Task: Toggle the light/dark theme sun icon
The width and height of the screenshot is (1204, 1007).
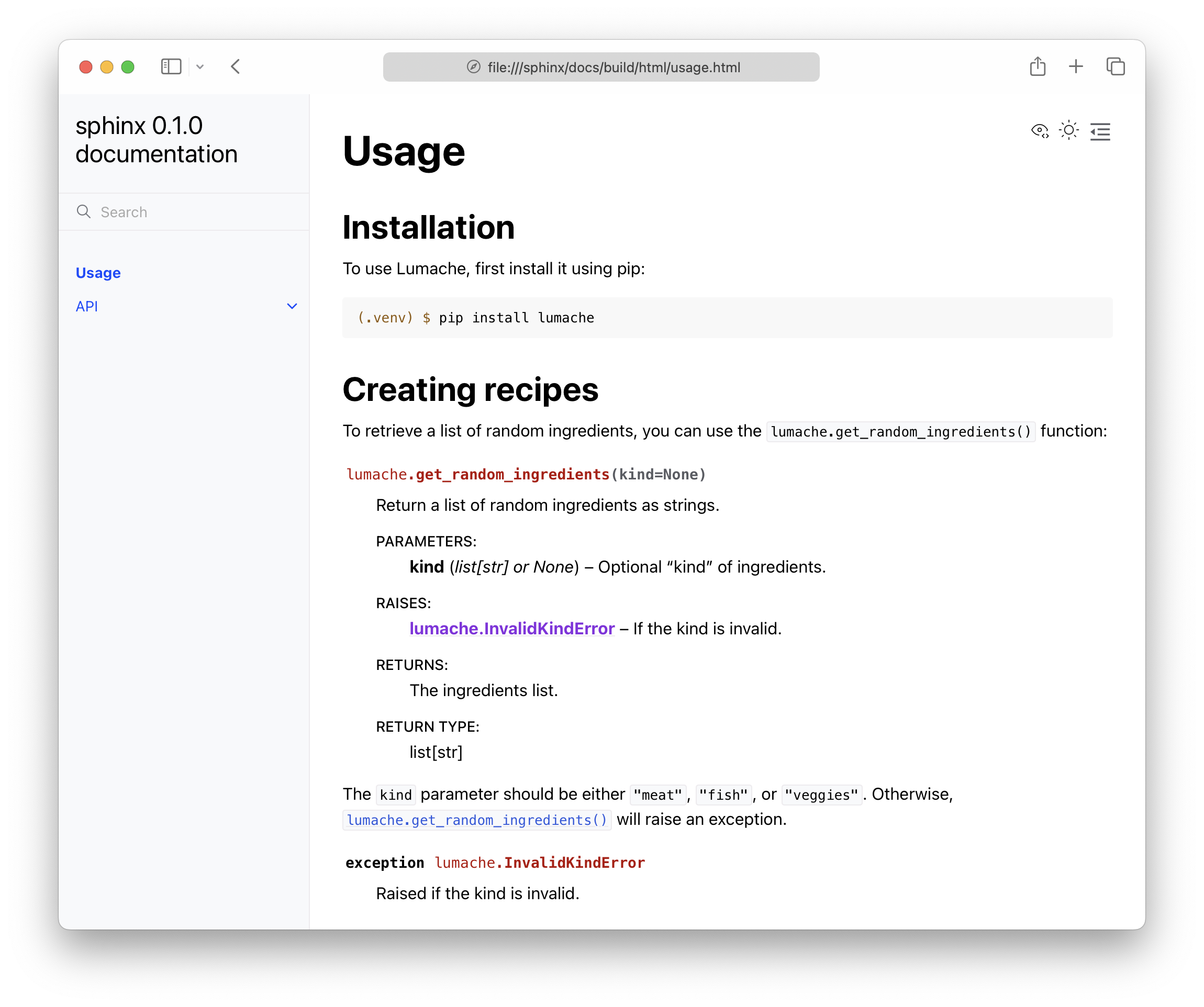Action: click(1069, 131)
